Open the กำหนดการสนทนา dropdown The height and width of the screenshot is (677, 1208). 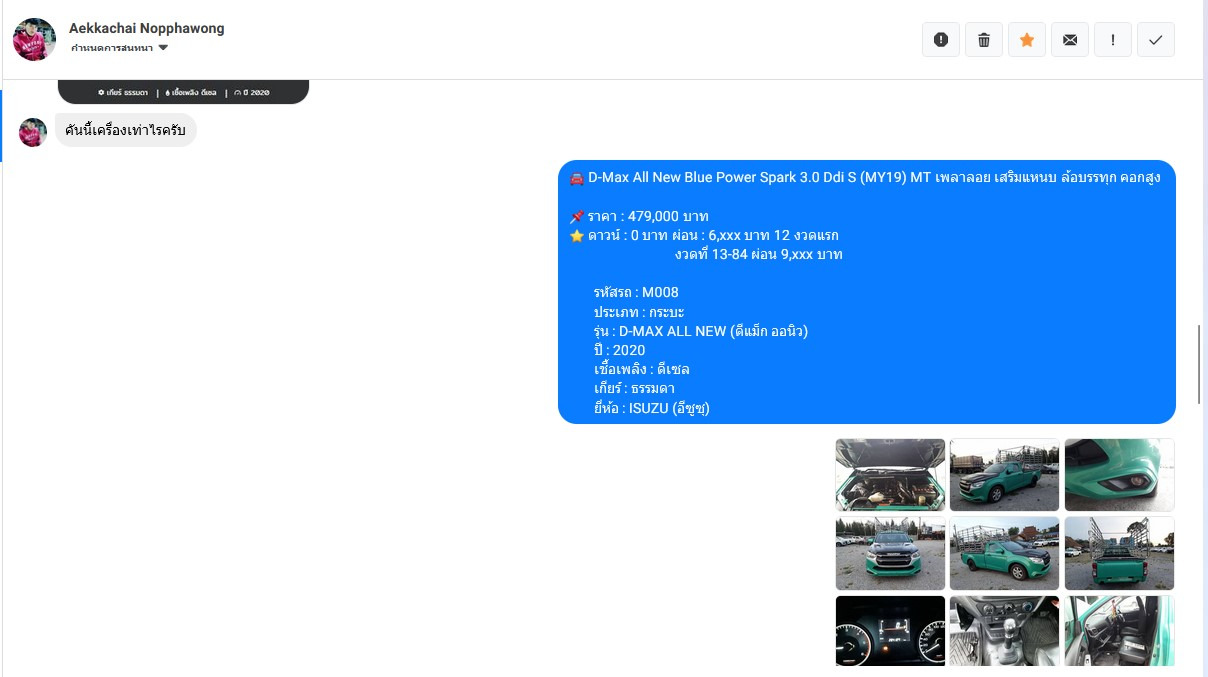tap(120, 48)
